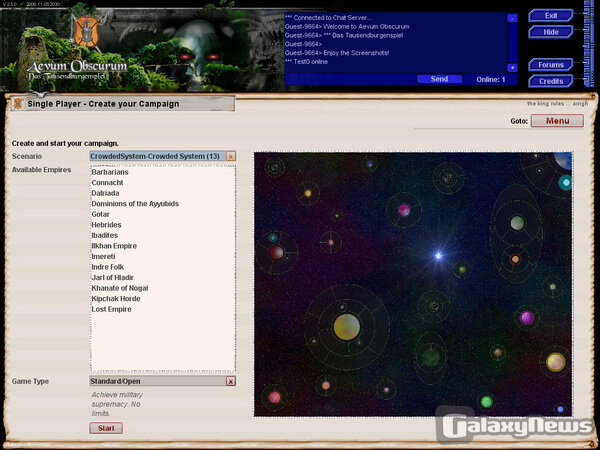Select the Ibadites empire
This screenshot has width=600, height=450.
coord(104,235)
